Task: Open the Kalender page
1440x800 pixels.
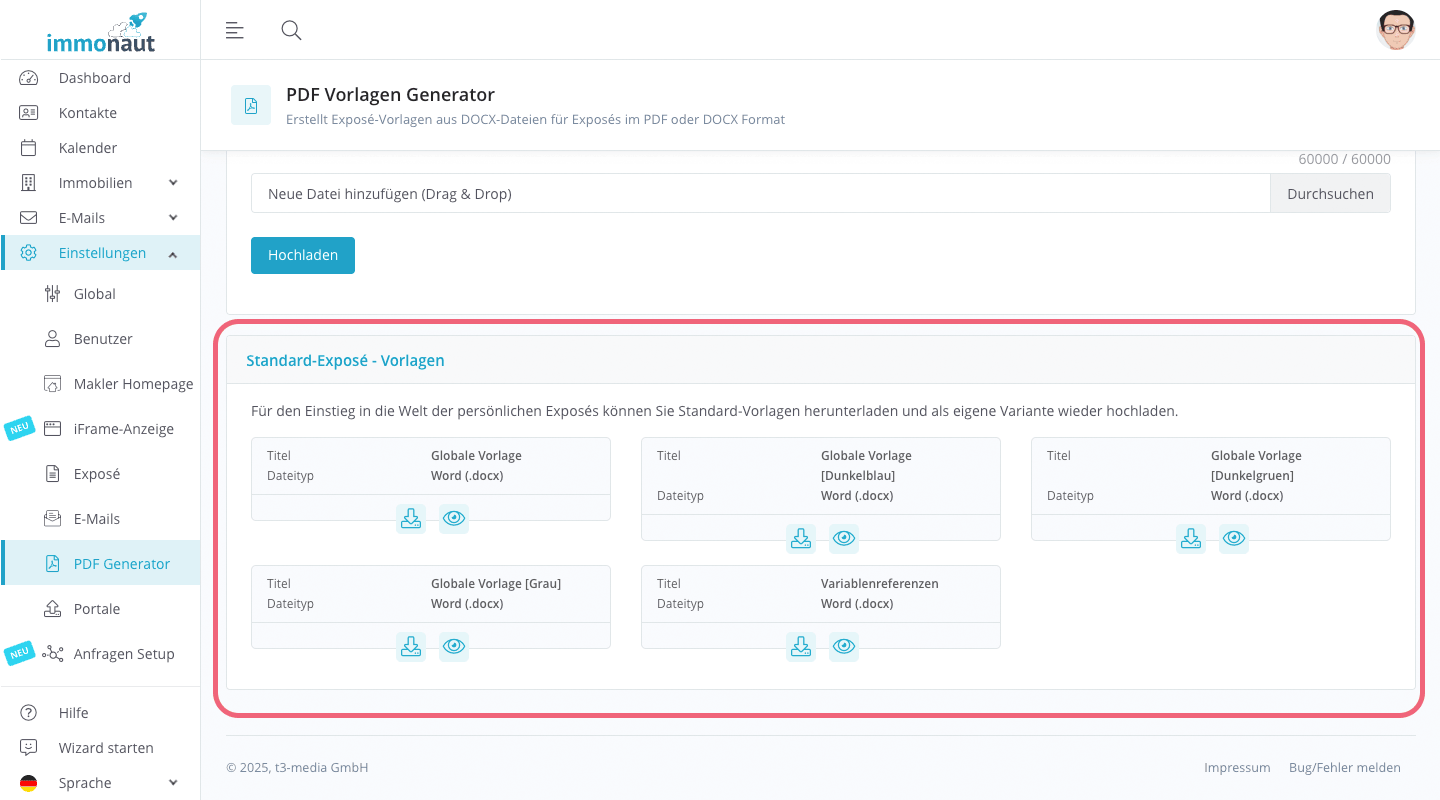Action: 100,148
